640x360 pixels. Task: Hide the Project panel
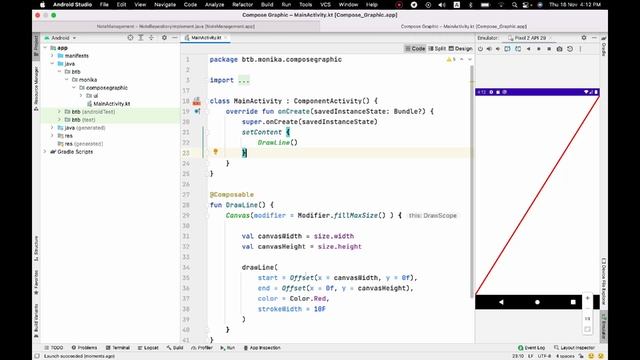pyautogui.click(x=174, y=38)
